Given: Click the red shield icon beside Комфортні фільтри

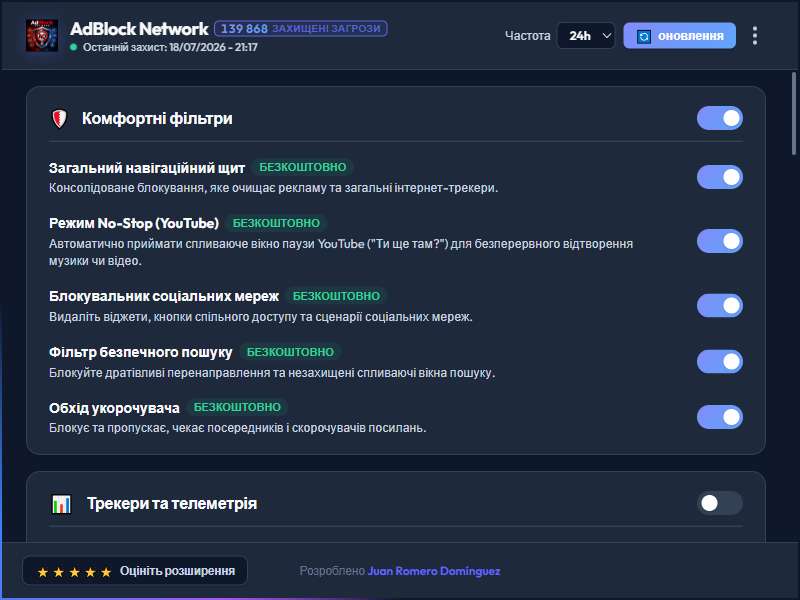Looking at the screenshot, I should click(60, 118).
